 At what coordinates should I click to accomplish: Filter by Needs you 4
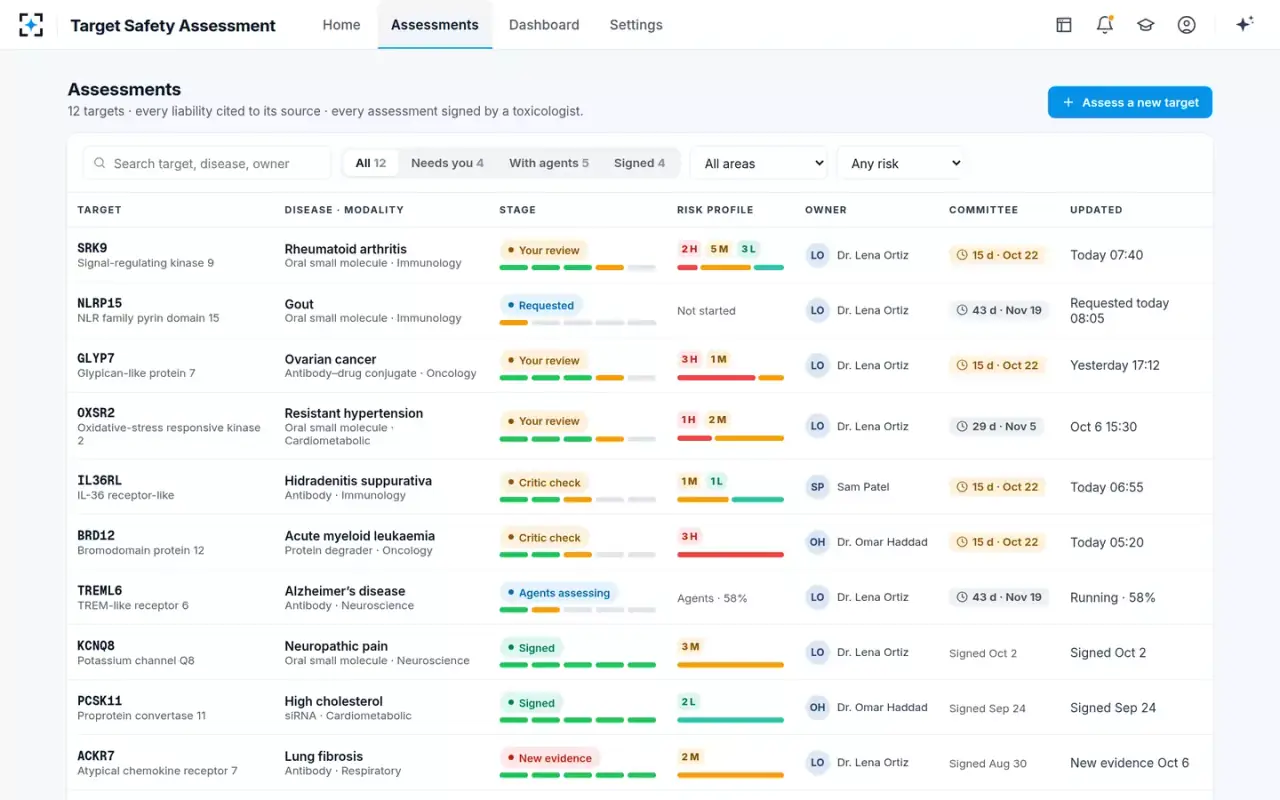click(x=447, y=163)
